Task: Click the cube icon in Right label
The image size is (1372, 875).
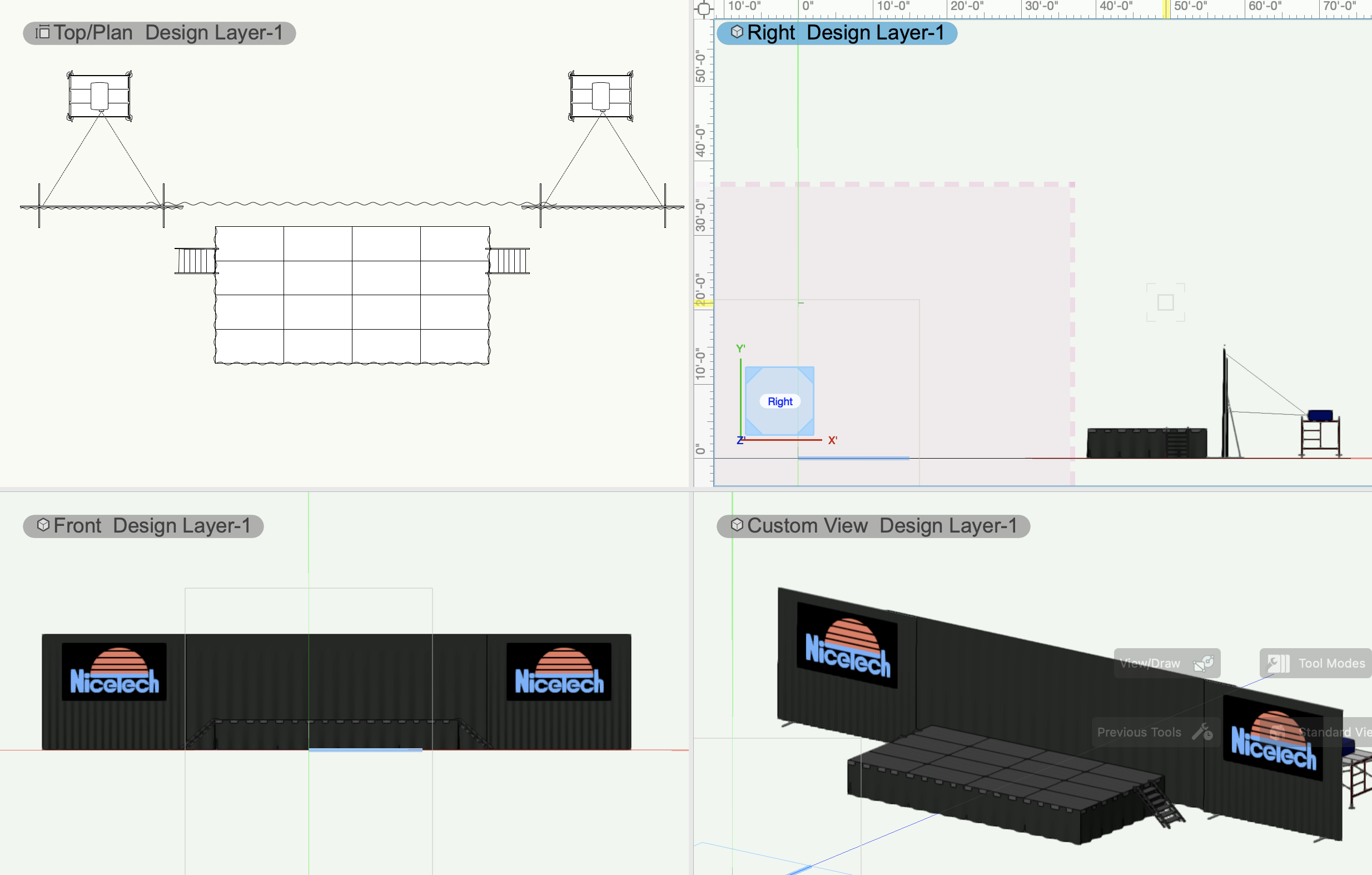Action: coord(737,32)
